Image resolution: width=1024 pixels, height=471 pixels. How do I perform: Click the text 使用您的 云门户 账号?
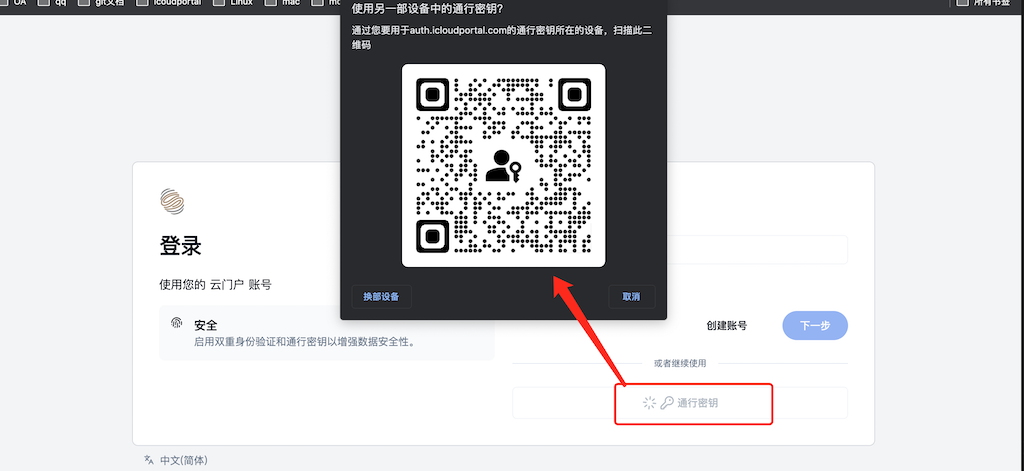click(x=216, y=285)
